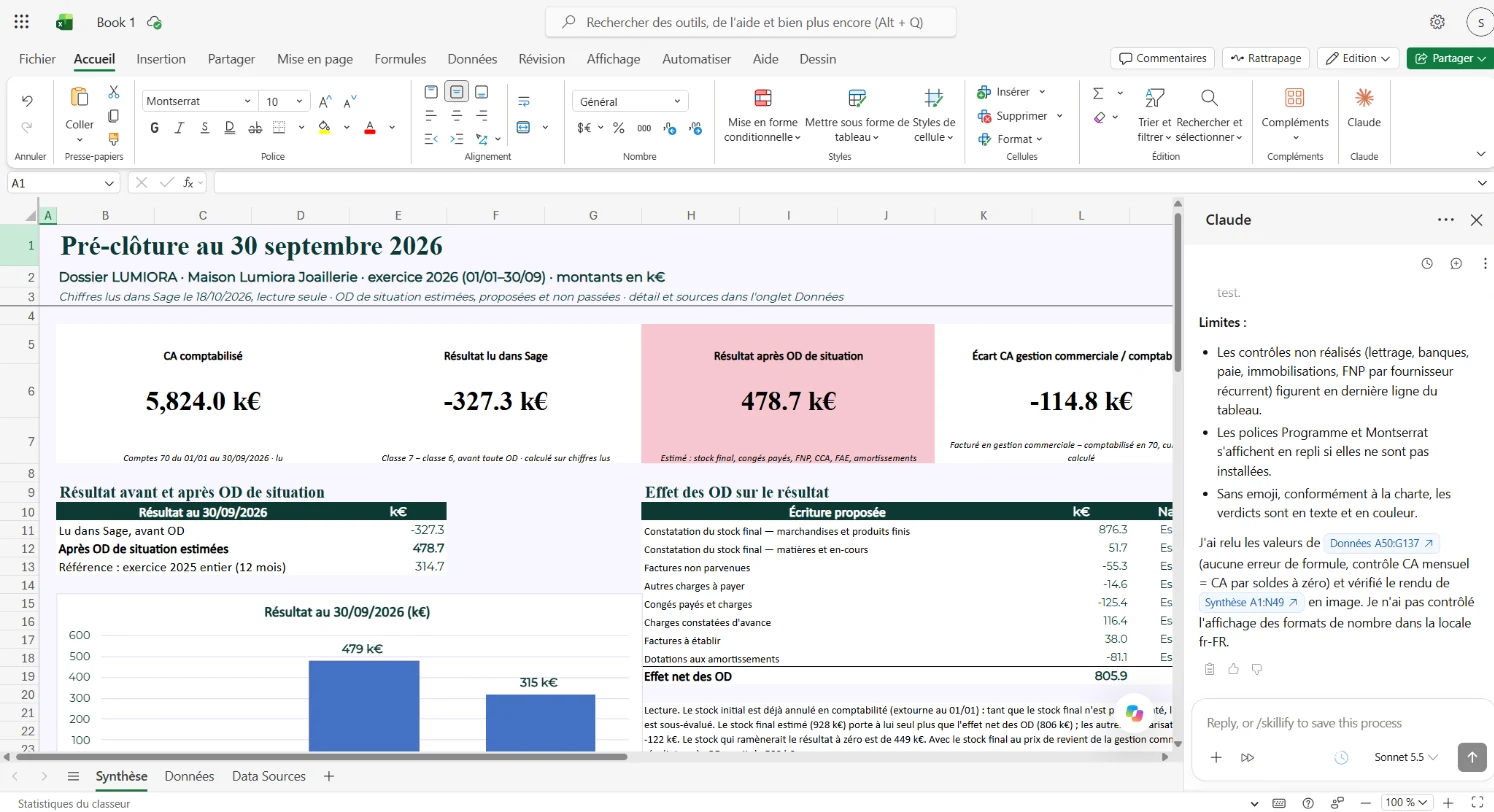The height and width of the screenshot is (812, 1494).
Task: Follow the Données A50:G137 reference link
Action: [1382, 543]
